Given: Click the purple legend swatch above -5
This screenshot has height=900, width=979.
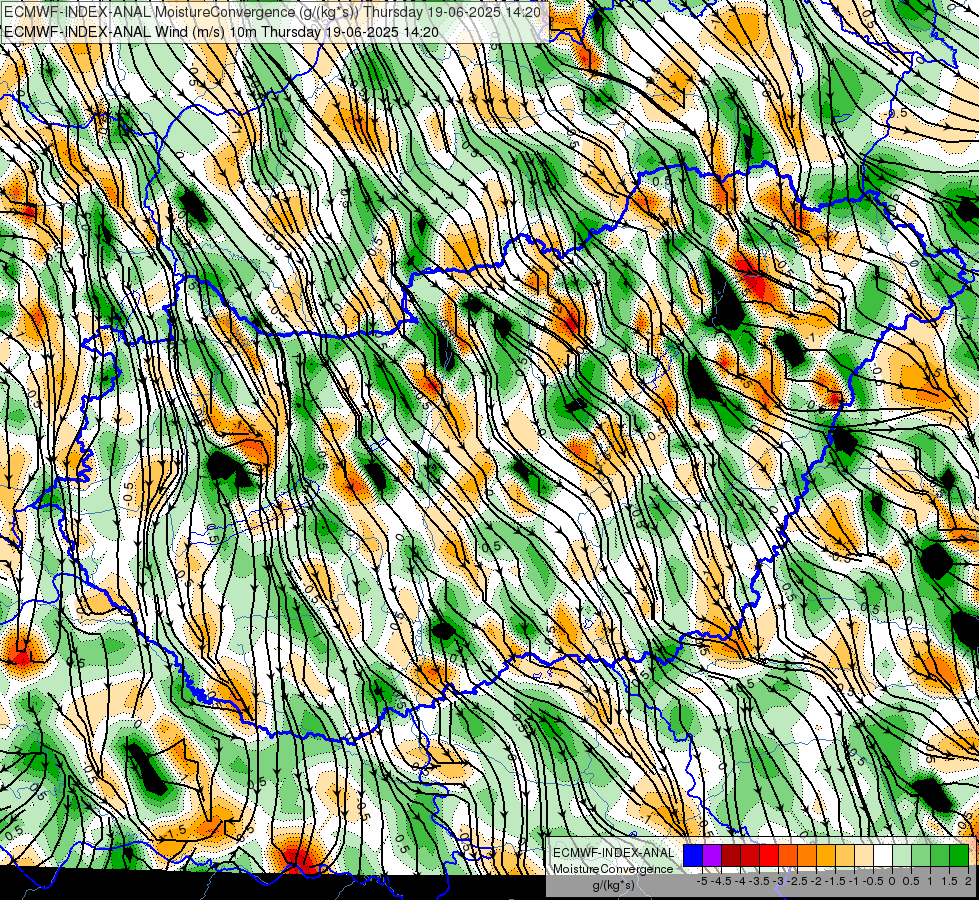Looking at the screenshot, I should click(x=712, y=855).
